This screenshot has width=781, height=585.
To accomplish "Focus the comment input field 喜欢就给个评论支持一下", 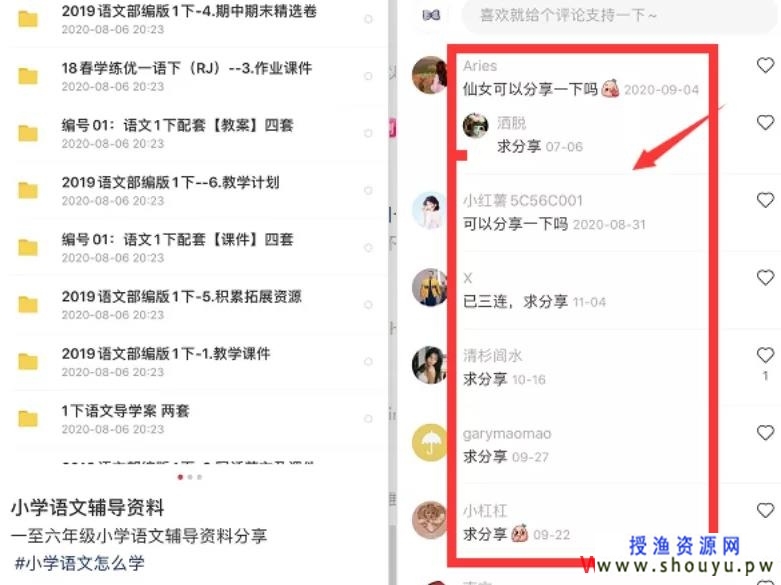I will [618, 16].
